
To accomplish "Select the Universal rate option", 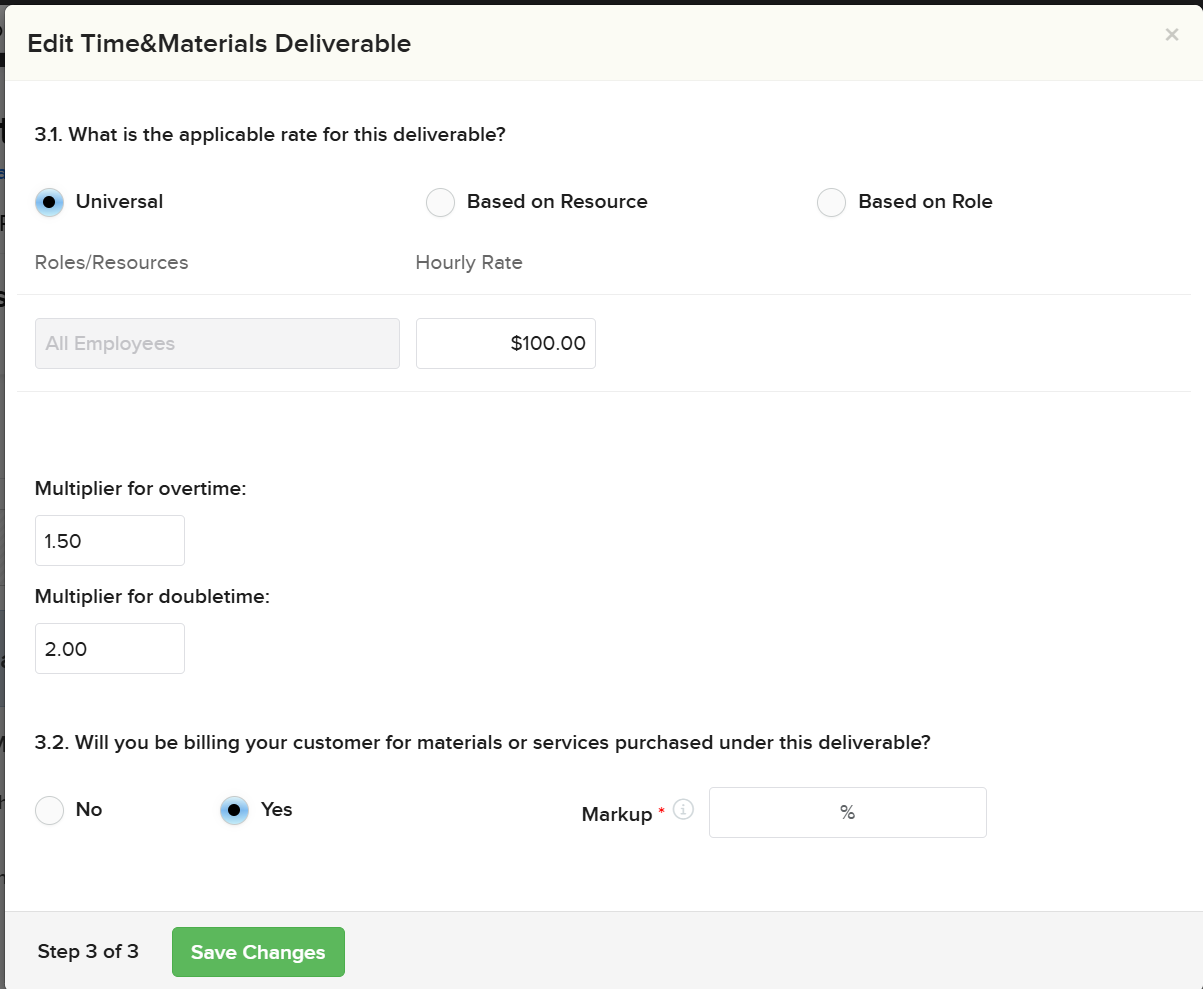I will coord(49,202).
